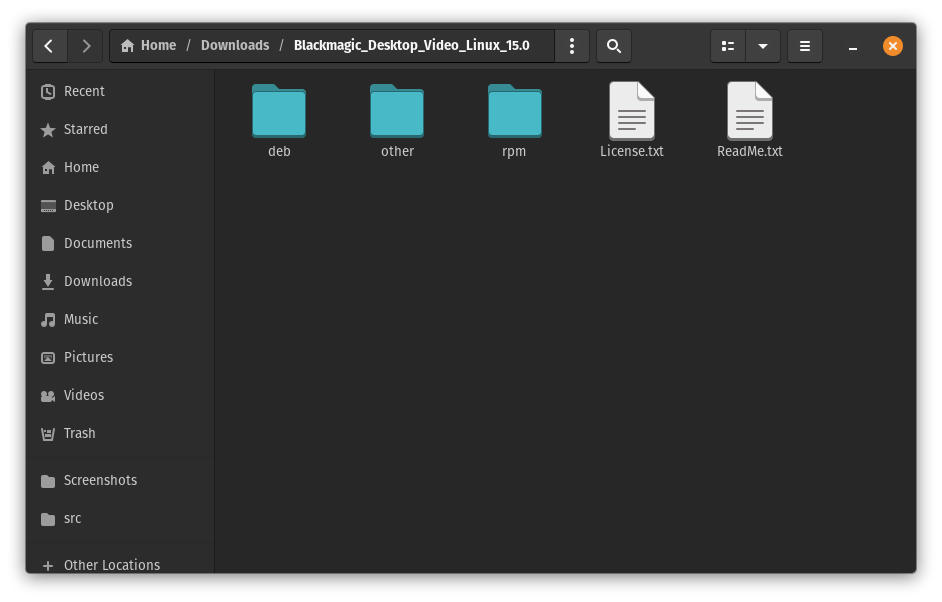Open the src bookmark
The width and height of the screenshot is (942, 602).
click(120, 518)
